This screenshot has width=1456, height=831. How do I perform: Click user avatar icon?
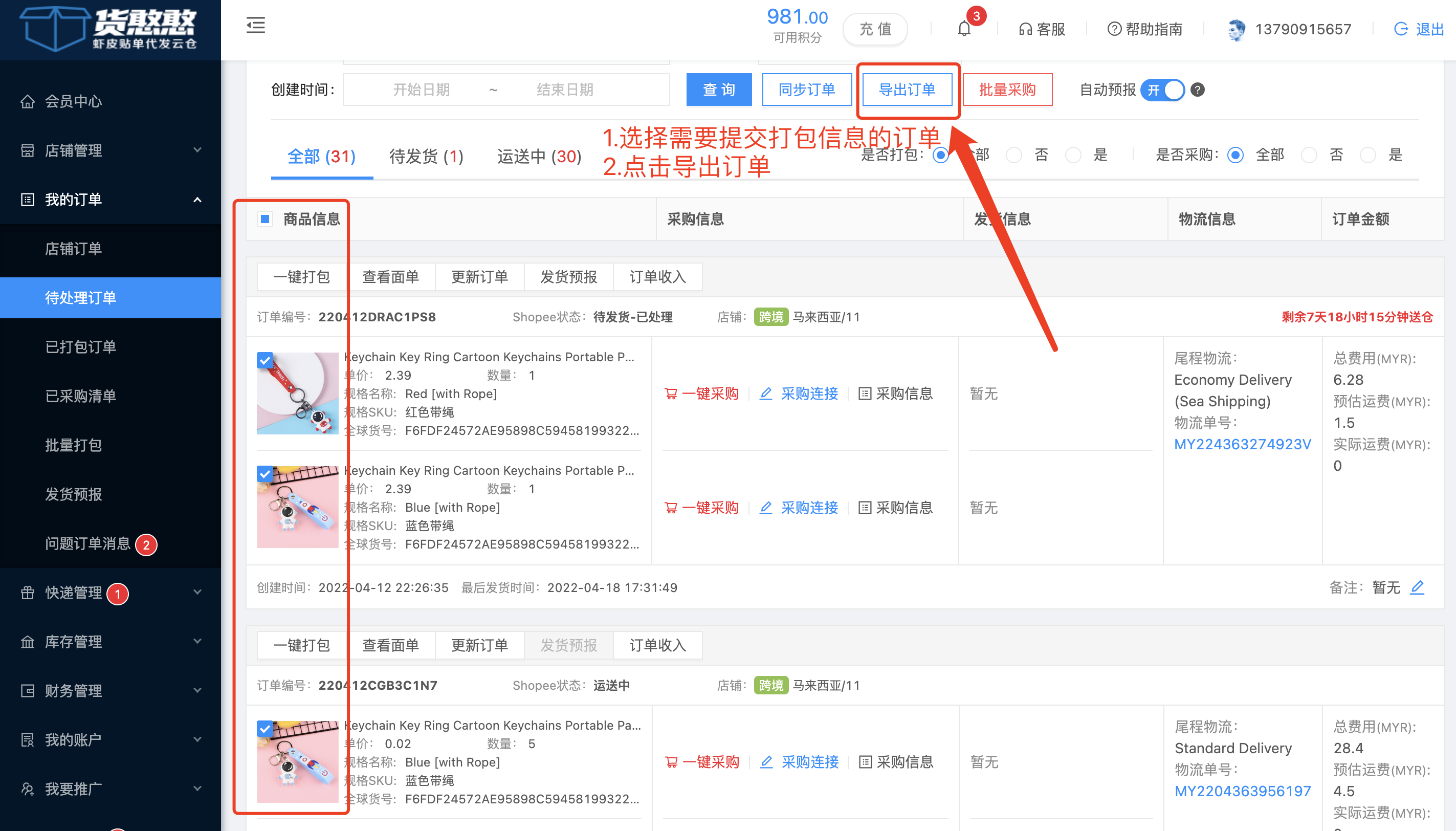pos(1237,29)
